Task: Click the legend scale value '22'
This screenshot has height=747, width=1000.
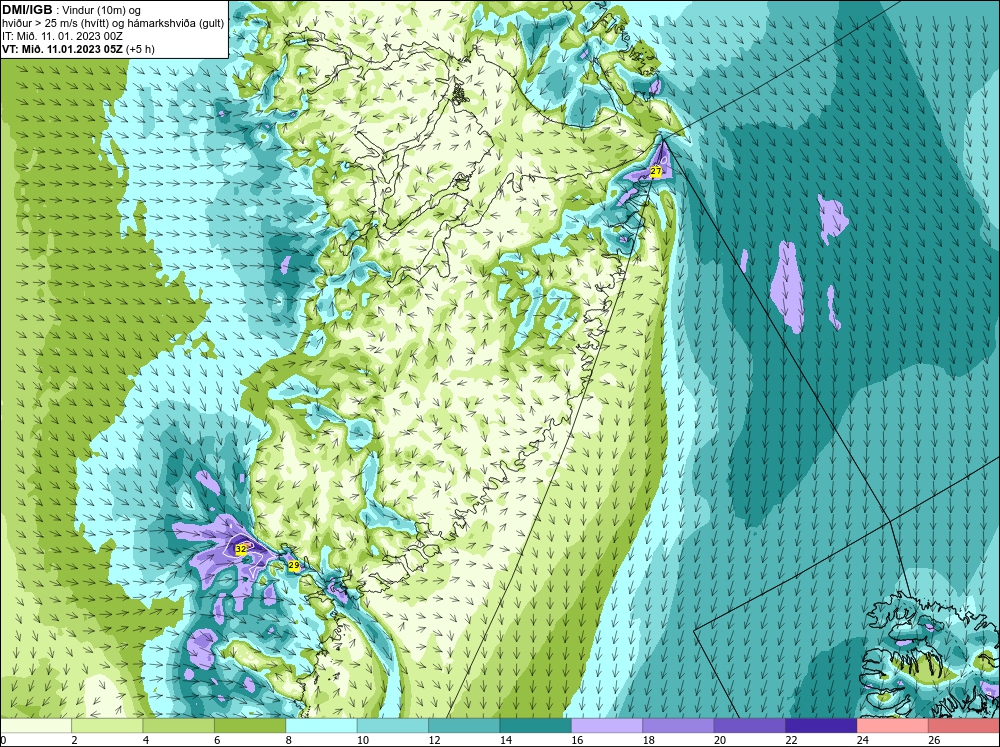Action: tap(791, 740)
